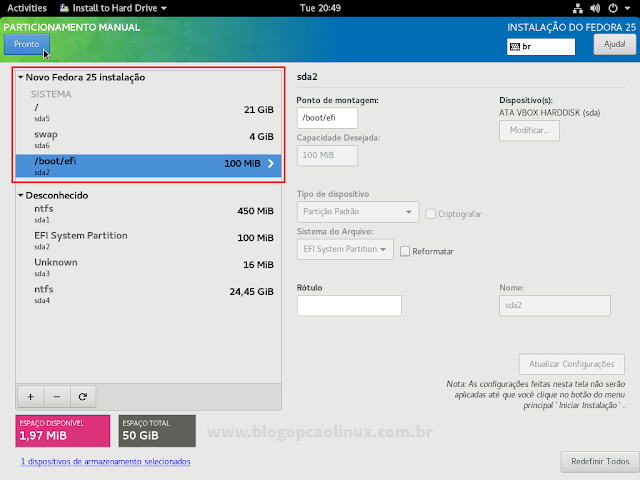Select the ntfs sda4 24,45 GiB partition
This screenshot has height=480, width=640.
[x=149, y=295]
